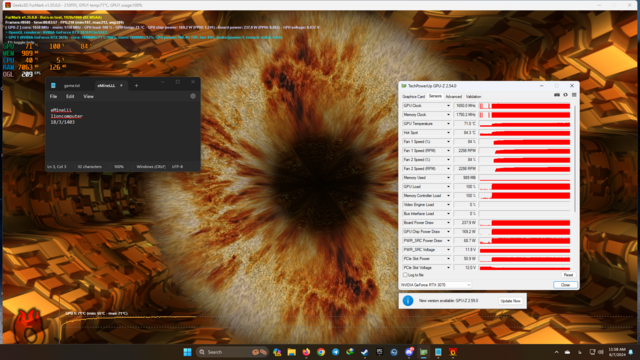Open File Explorer from the taskbar
Viewport: 640px width, 360px height.
coord(291,352)
